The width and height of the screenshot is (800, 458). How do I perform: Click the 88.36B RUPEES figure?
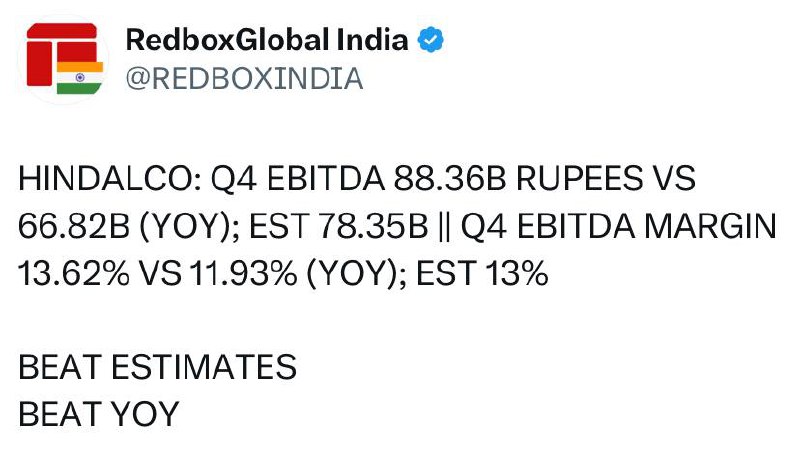[515, 179]
